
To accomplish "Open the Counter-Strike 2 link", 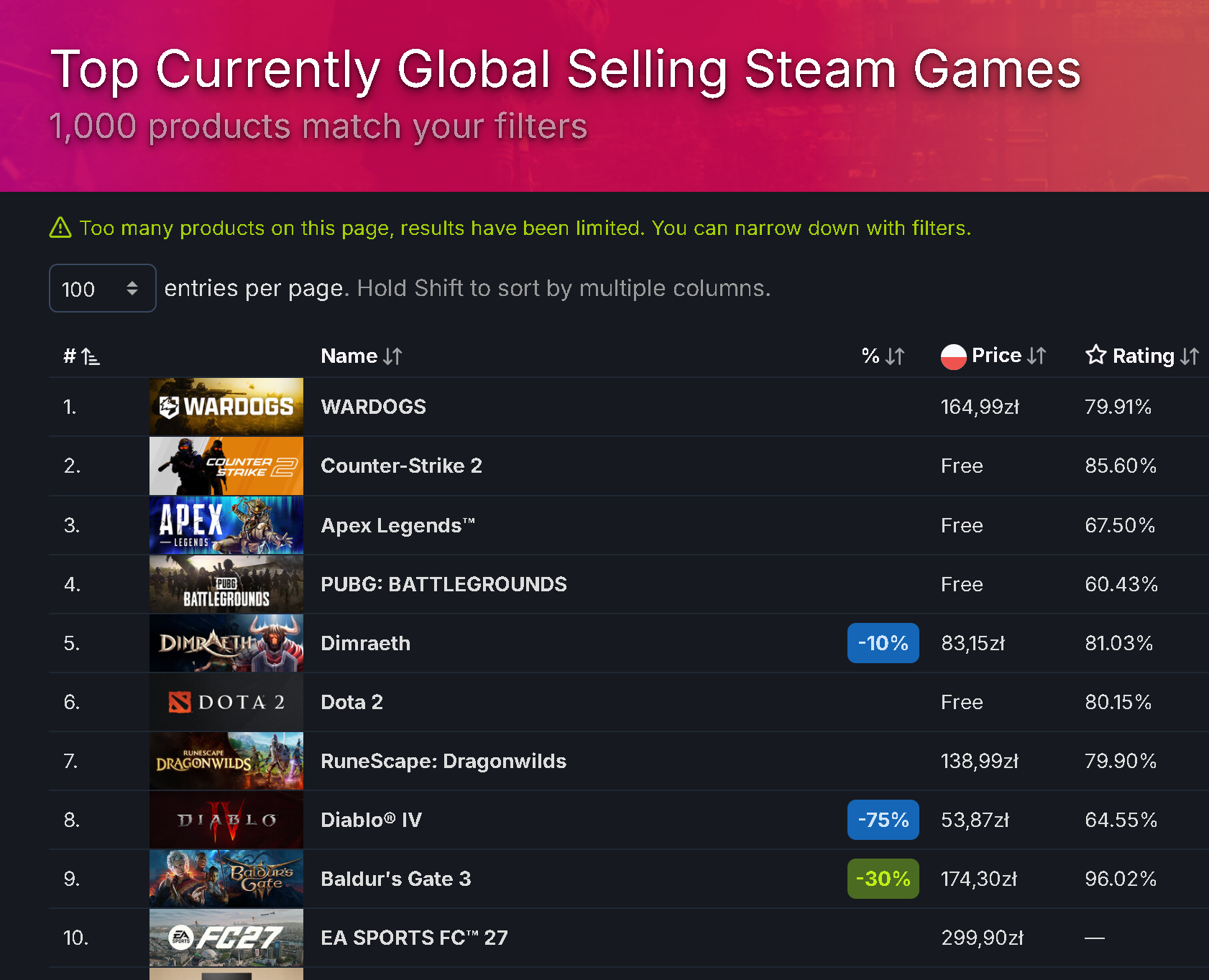I will click(x=401, y=466).
